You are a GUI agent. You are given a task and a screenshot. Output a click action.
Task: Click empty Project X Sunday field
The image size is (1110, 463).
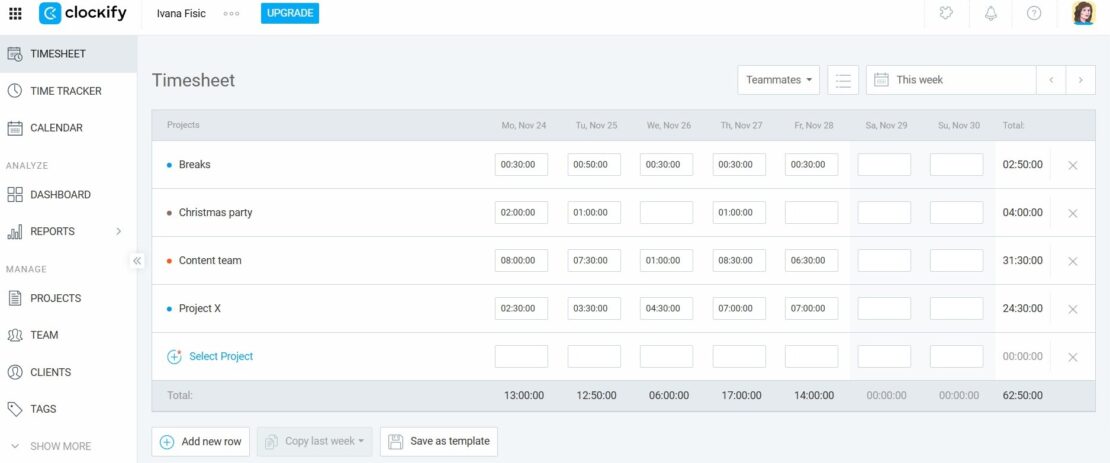pos(956,309)
